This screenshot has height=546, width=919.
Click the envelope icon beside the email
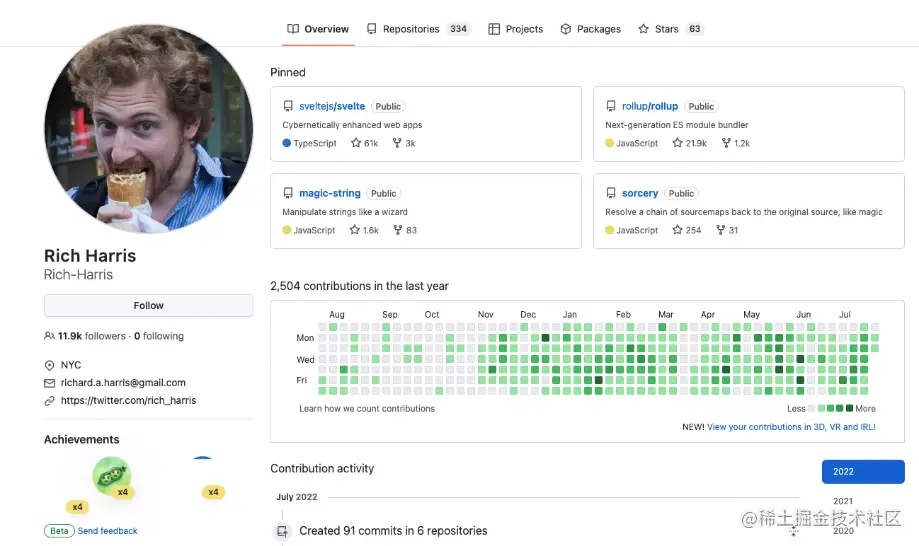49,383
